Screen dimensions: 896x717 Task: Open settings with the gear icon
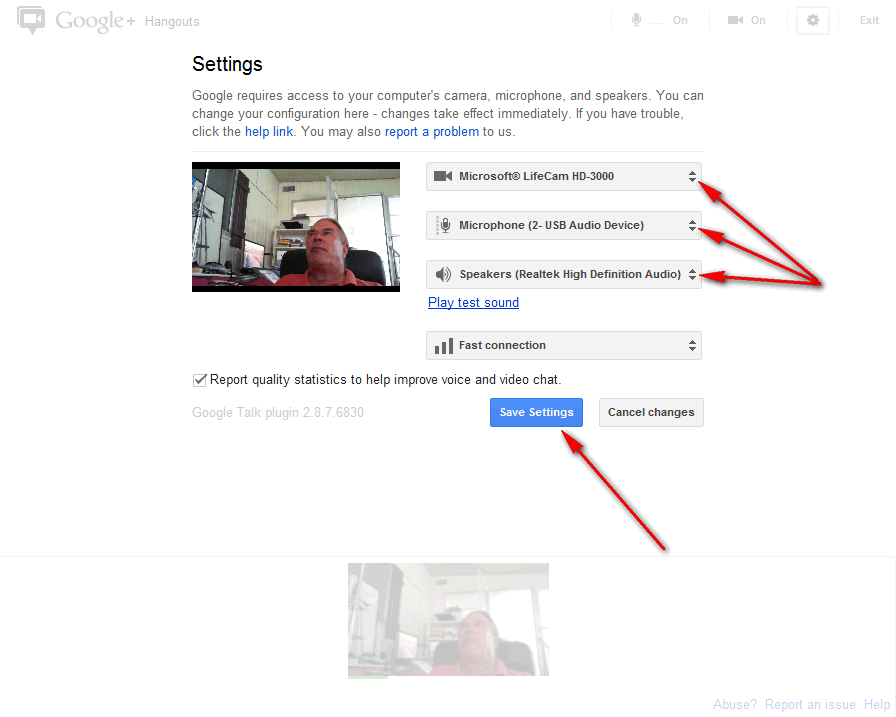[812, 21]
